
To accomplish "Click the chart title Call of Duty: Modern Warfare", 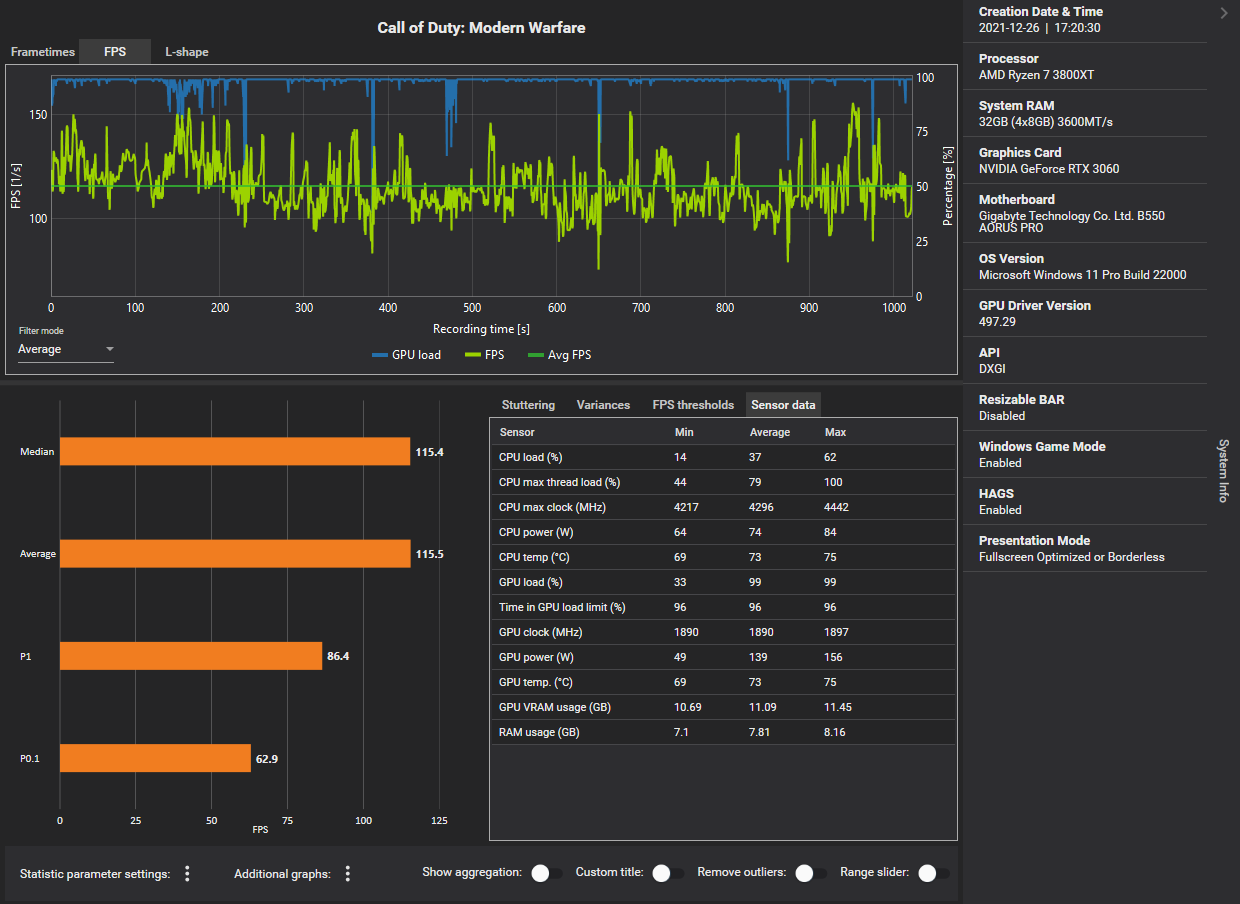I will pyautogui.click(x=481, y=28).
